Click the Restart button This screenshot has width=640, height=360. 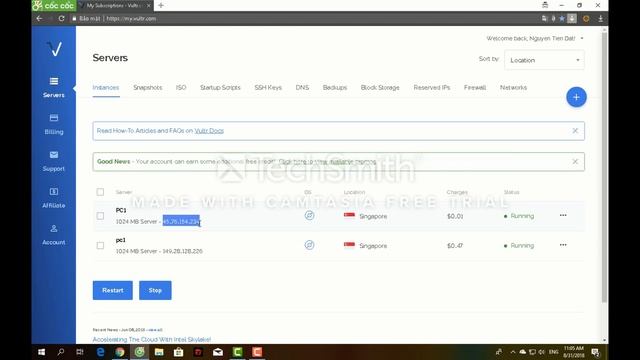[x=113, y=290]
